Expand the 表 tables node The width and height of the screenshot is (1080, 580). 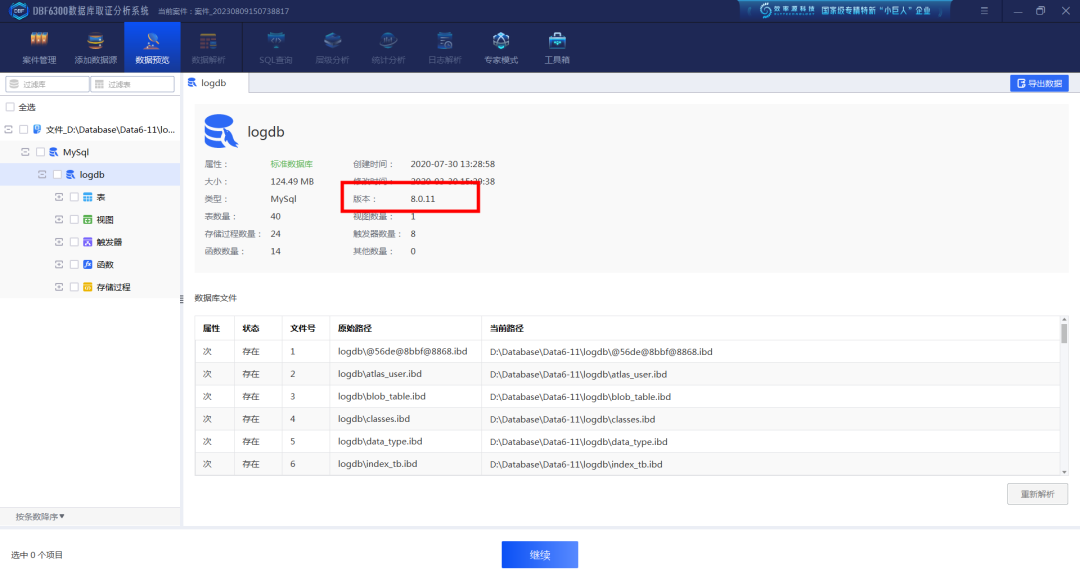[59, 197]
